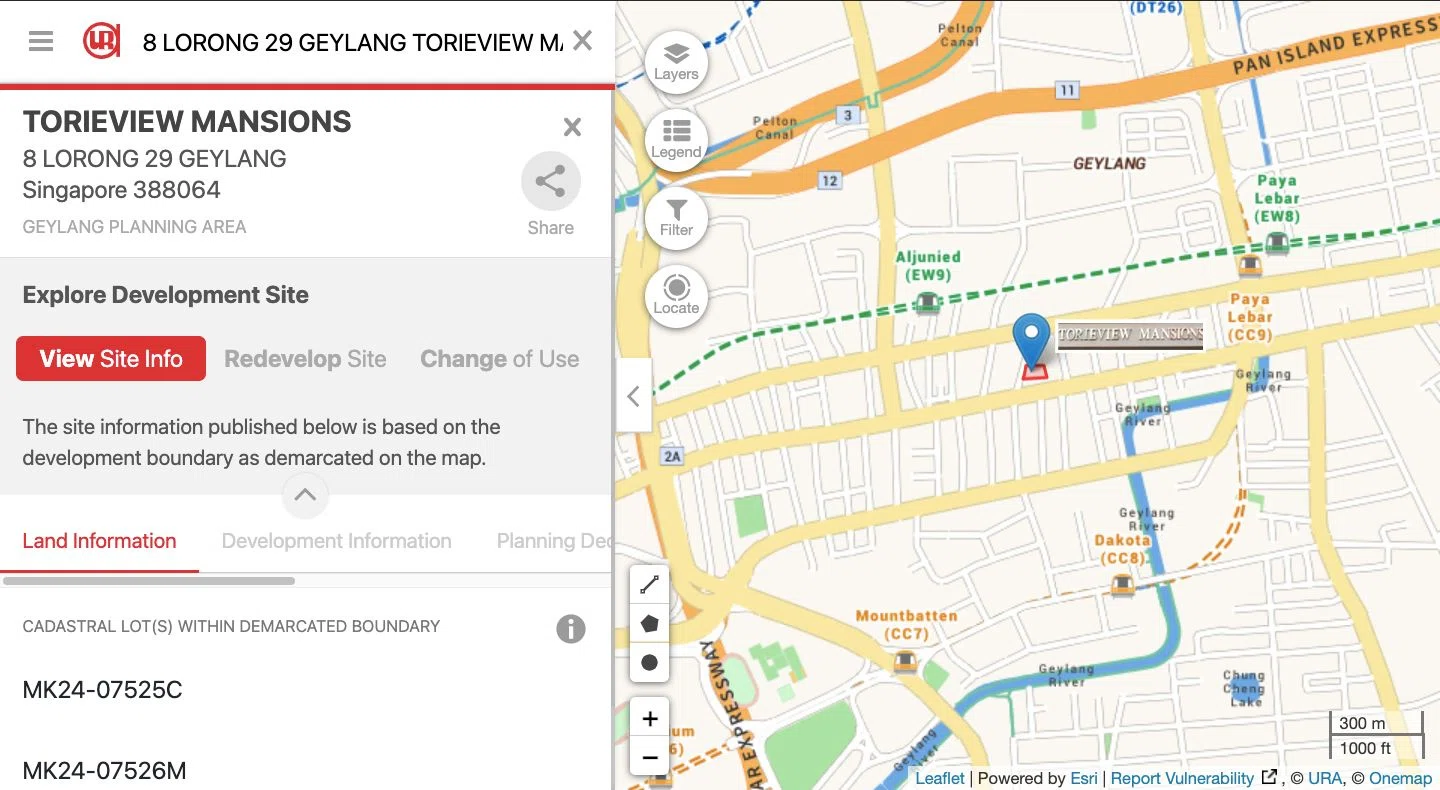This screenshot has width=1440, height=790.
Task: Select the circle draw tool
Action: 650,662
